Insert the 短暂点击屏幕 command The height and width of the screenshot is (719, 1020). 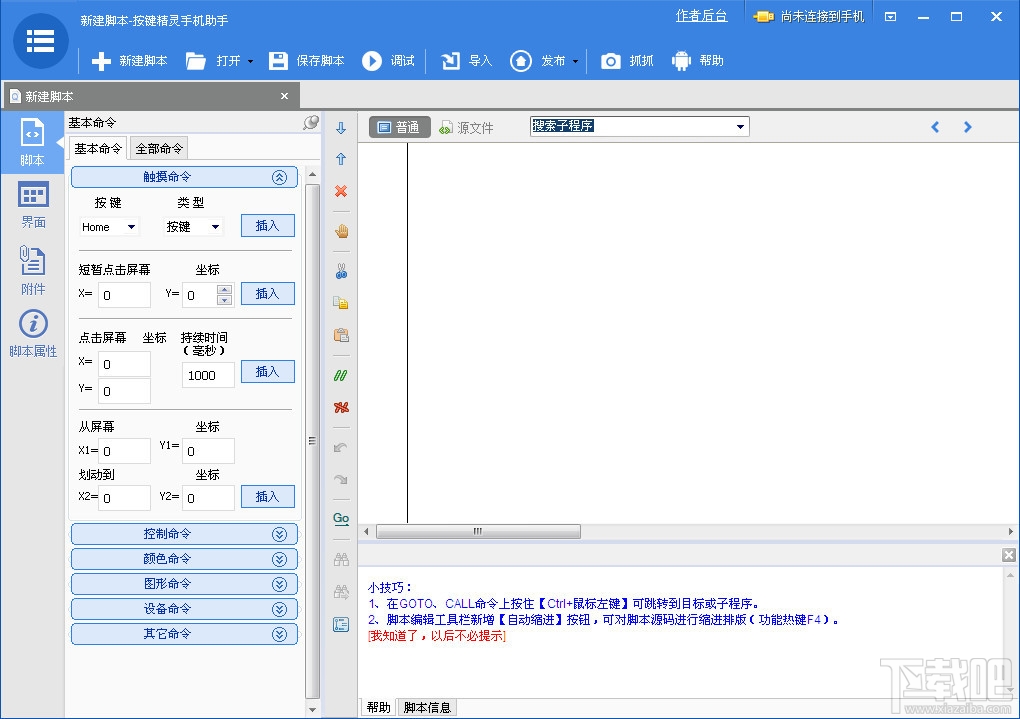[267, 293]
